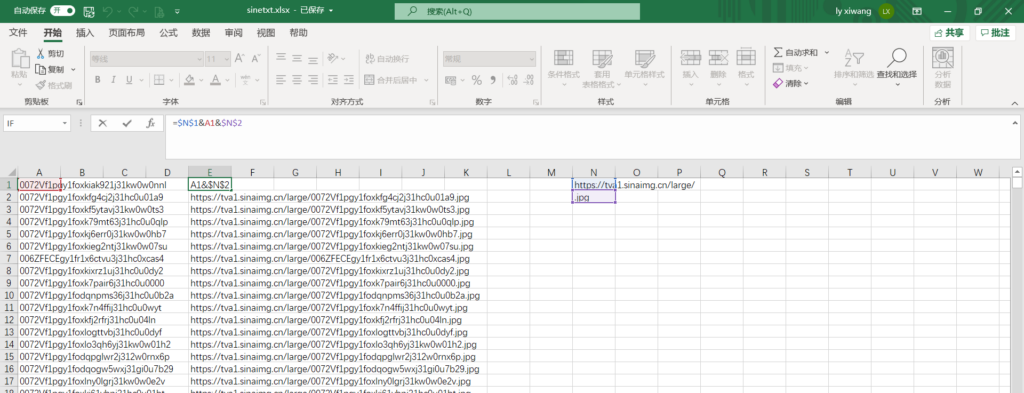Toggle Wrap Text (自动换行)

point(388,58)
